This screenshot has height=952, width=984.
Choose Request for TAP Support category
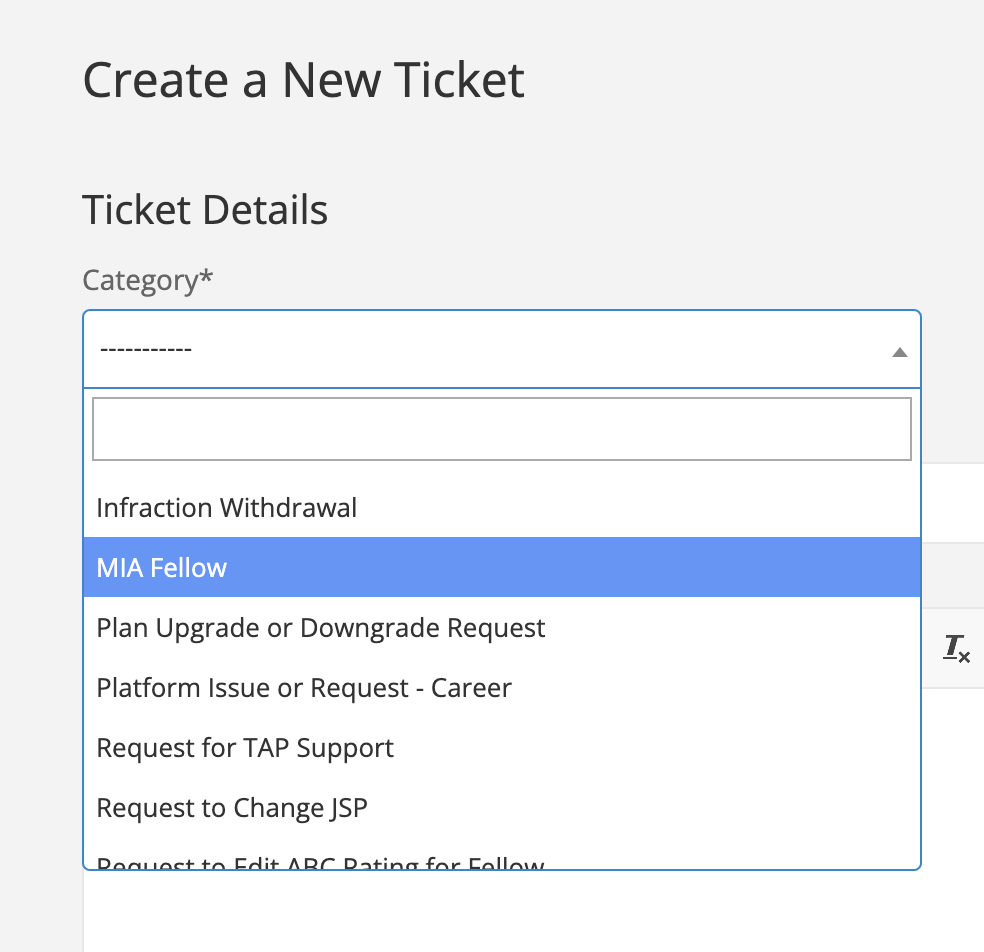pyautogui.click(x=245, y=748)
